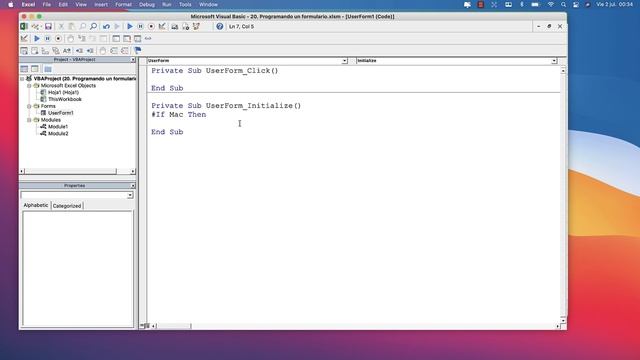The height and width of the screenshot is (360, 640).
Task: Click the code window horizontal scrollbar
Action: (x=355, y=326)
